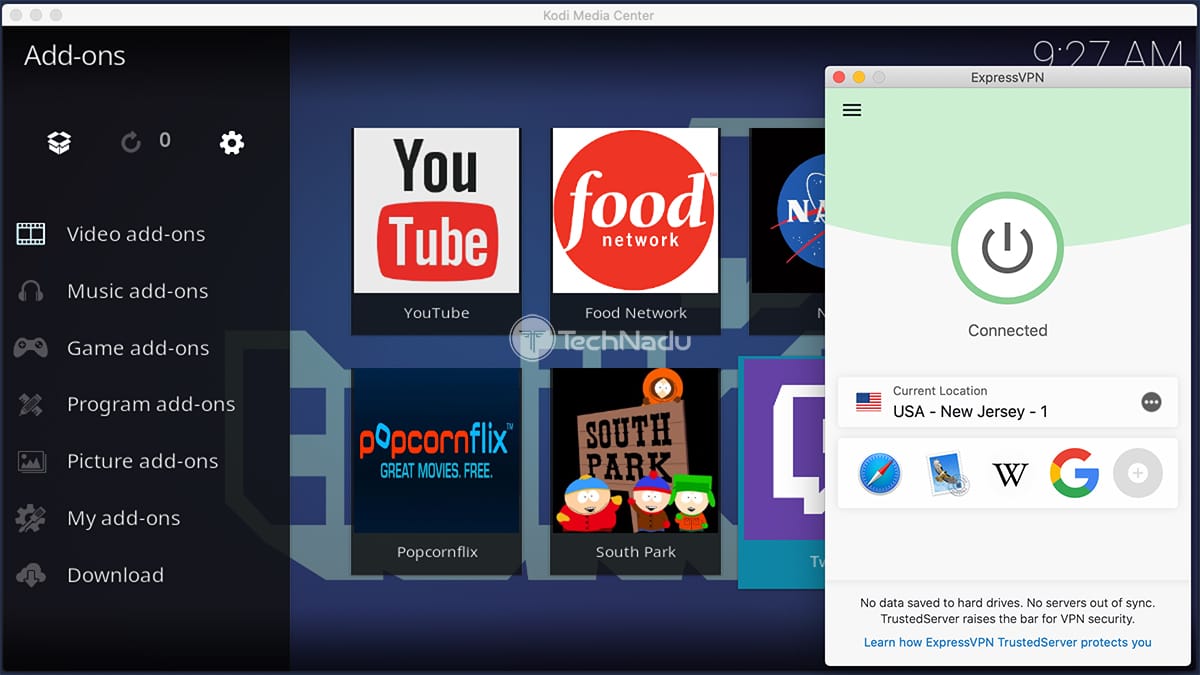The image size is (1200, 675).
Task: Click the Download cloud icon
Action: [31, 575]
